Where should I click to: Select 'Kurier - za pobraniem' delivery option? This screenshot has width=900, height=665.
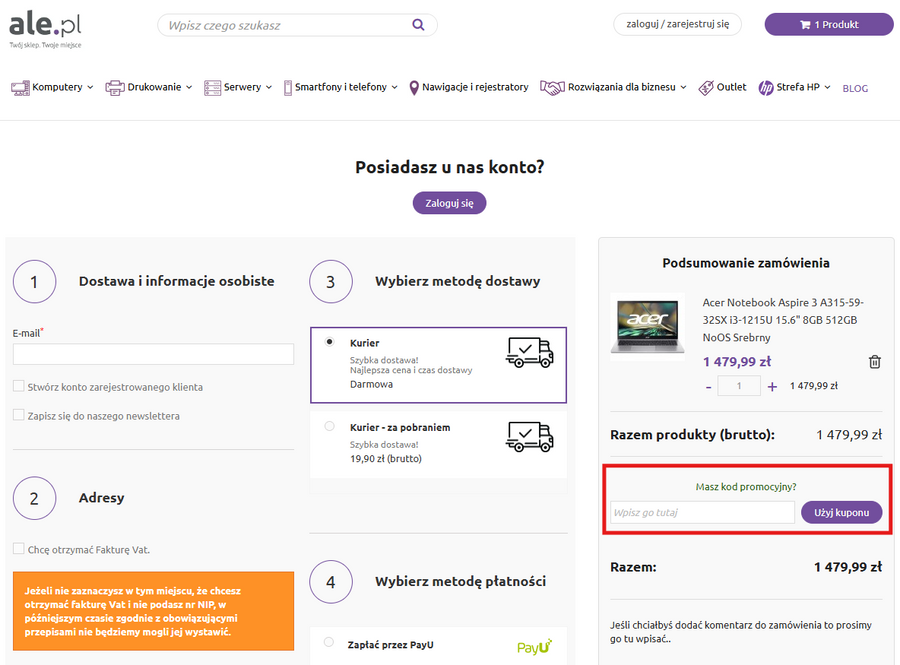[x=330, y=427]
